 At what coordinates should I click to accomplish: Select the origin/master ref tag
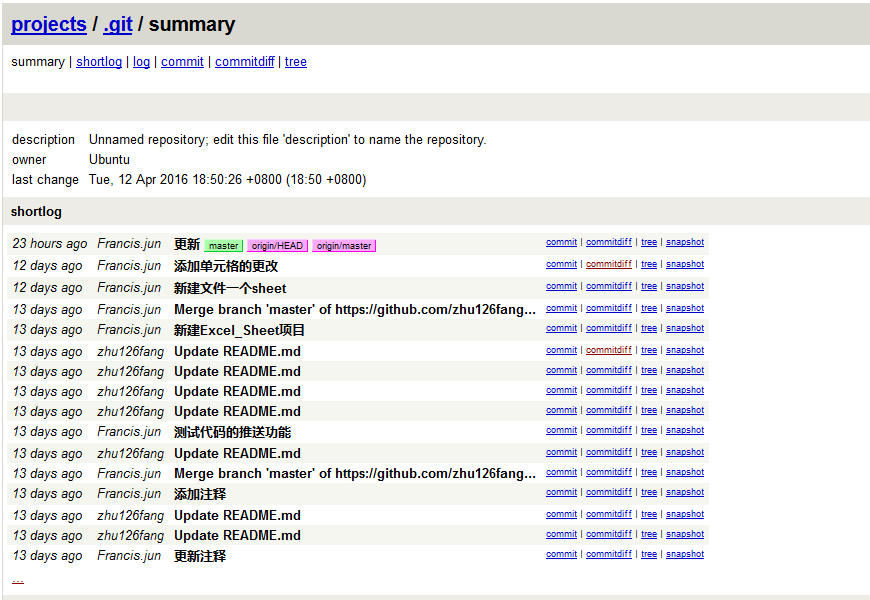coord(344,246)
